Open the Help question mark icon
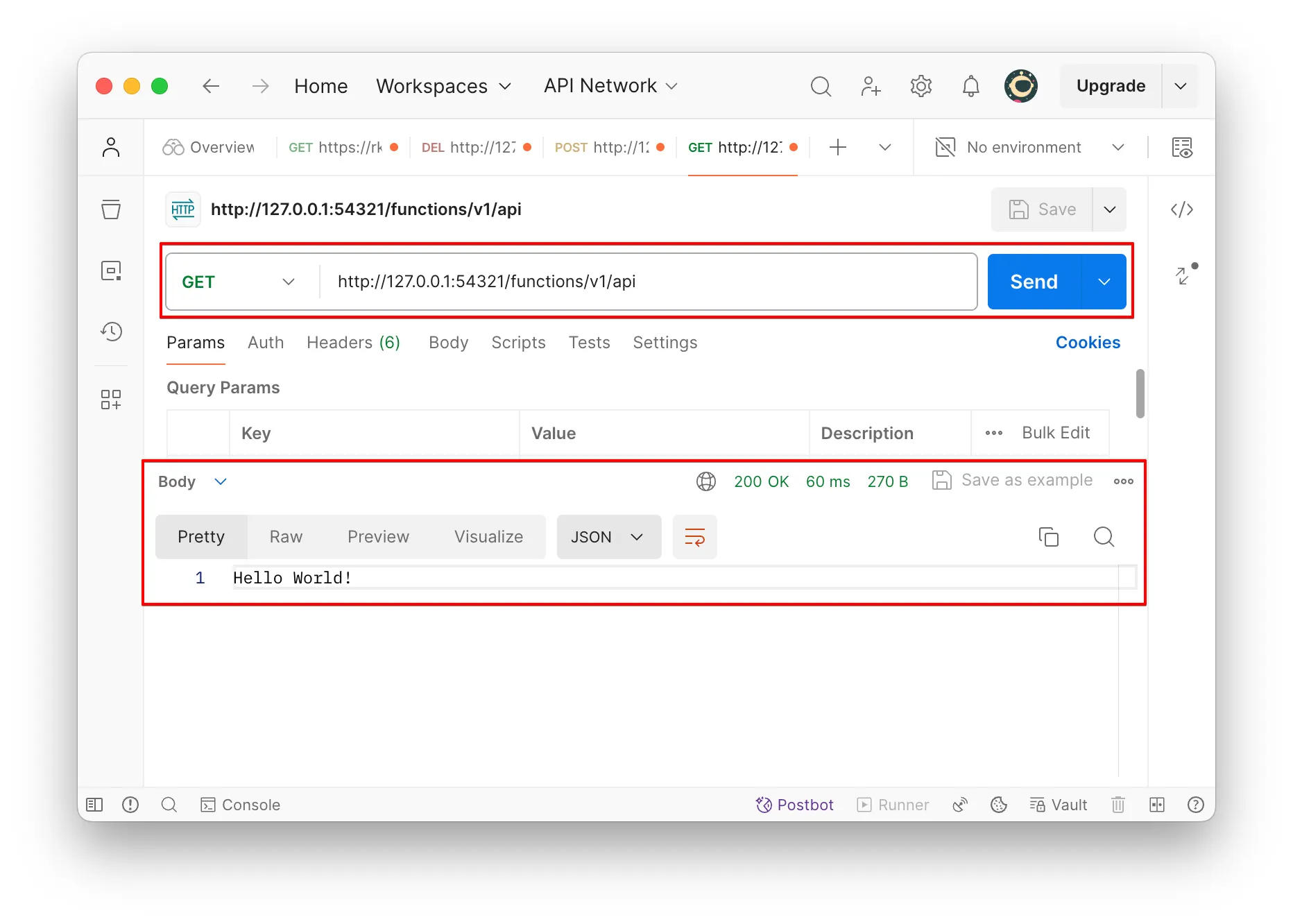This screenshot has width=1293, height=924. coord(1196,805)
